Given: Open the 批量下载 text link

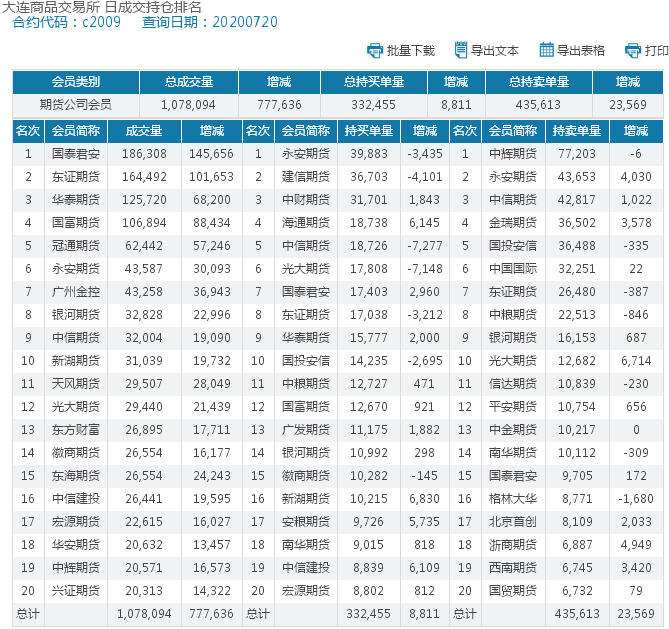Looking at the screenshot, I should click(x=410, y=51).
